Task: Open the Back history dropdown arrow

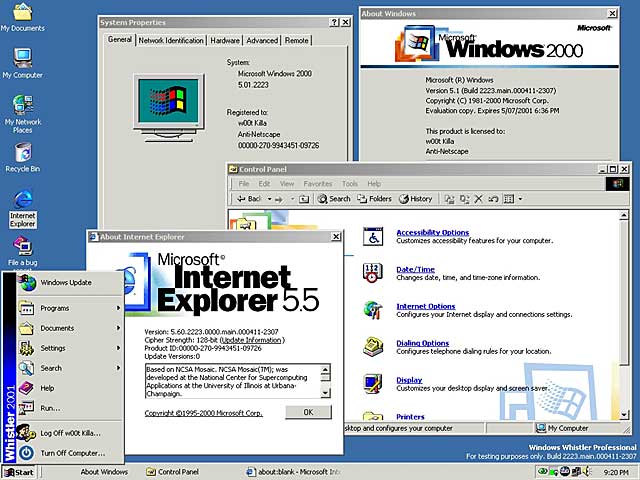Action: (x=269, y=199)
